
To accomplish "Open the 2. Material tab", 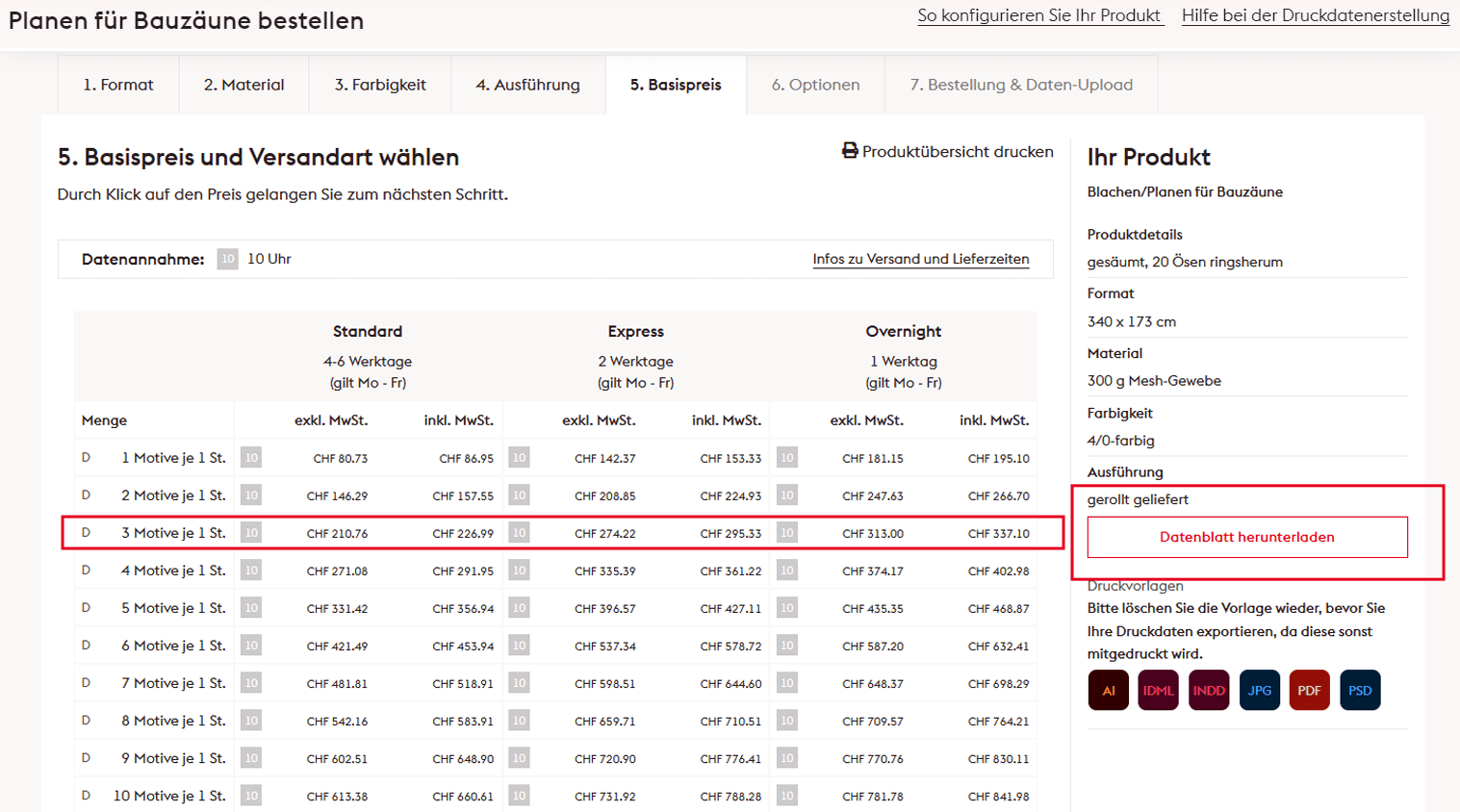I will tap(243, 85).
